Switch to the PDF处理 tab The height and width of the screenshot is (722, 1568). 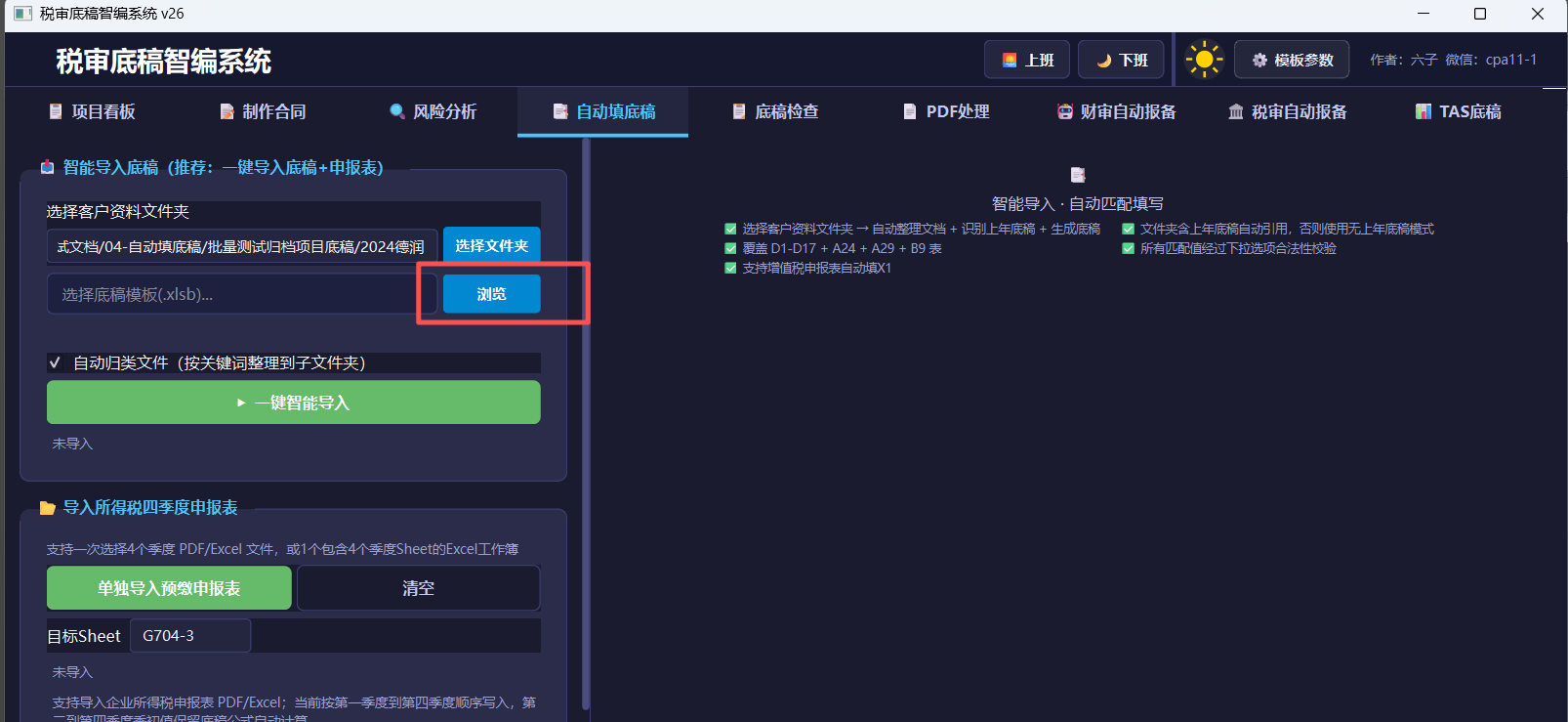pos(946,111)
